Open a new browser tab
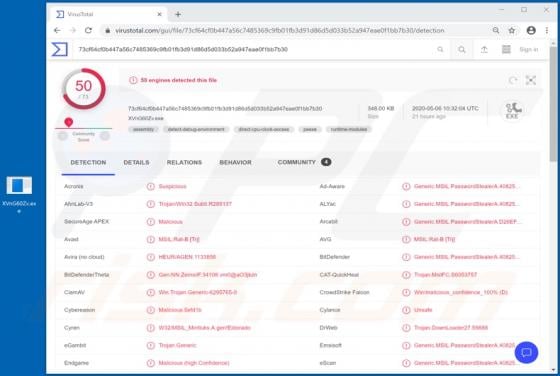The width and height of the screenshot is (560, 376). [178, 14]
